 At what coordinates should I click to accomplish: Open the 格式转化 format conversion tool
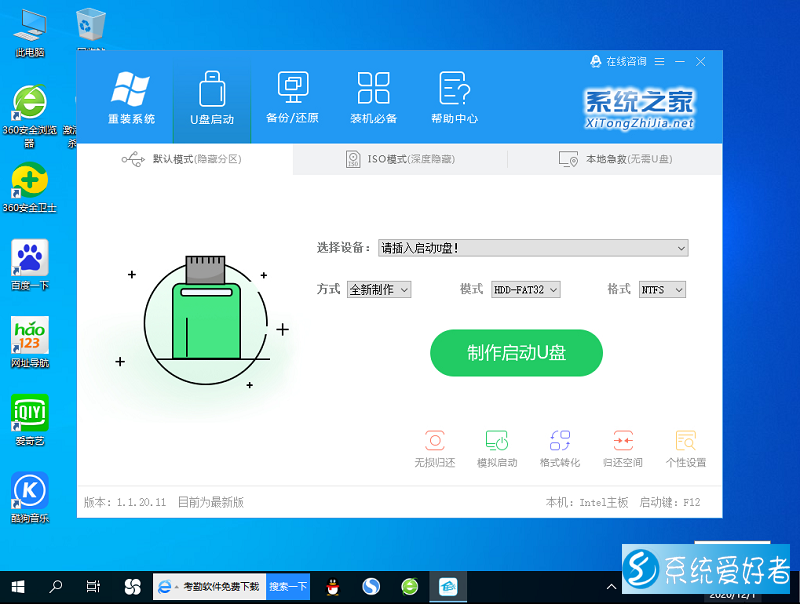pos(560,448)
